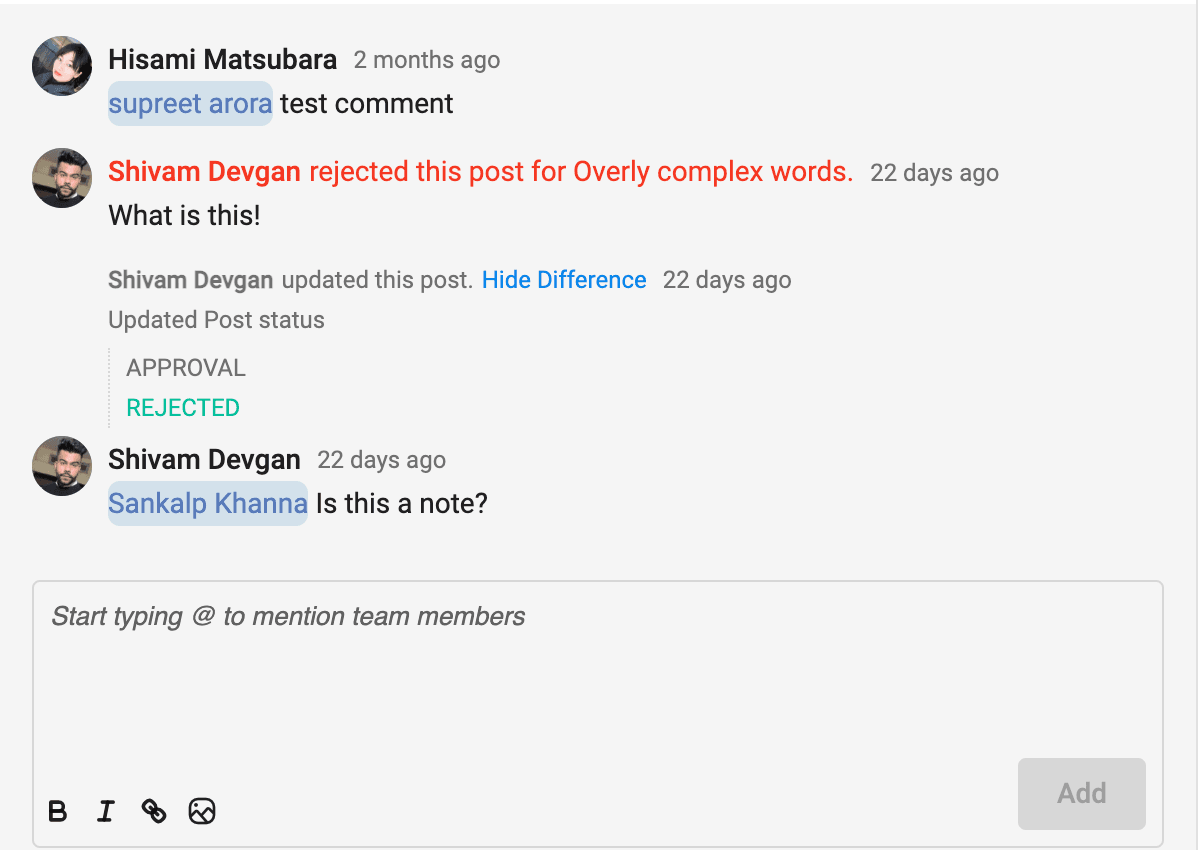Click the green REJECTED status text
This screenshot has width=1198, height=850.
pos(183,408)
